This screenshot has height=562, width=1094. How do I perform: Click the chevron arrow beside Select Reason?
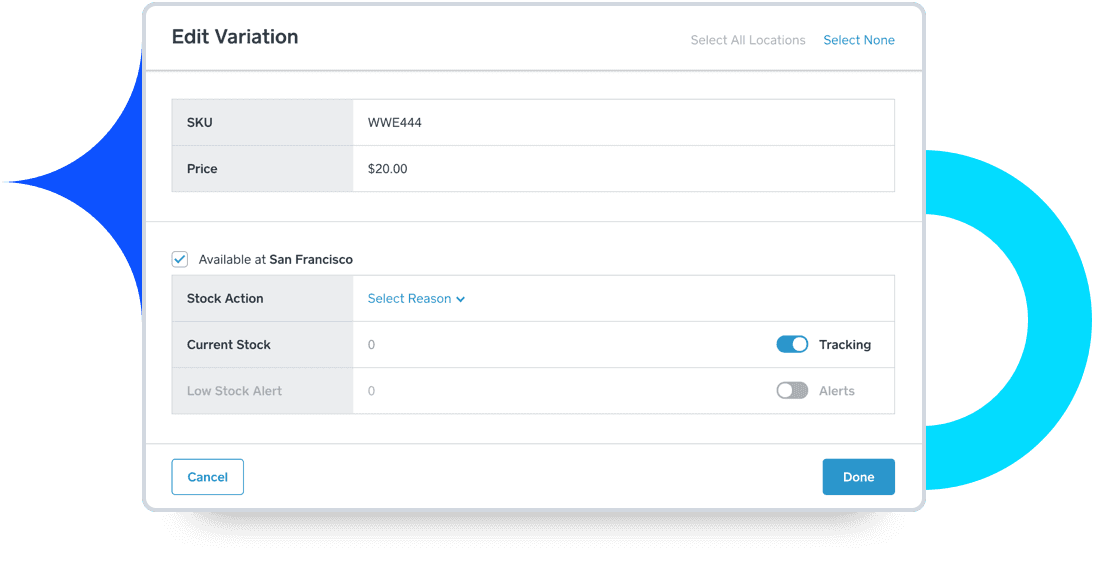click(461, 299)
